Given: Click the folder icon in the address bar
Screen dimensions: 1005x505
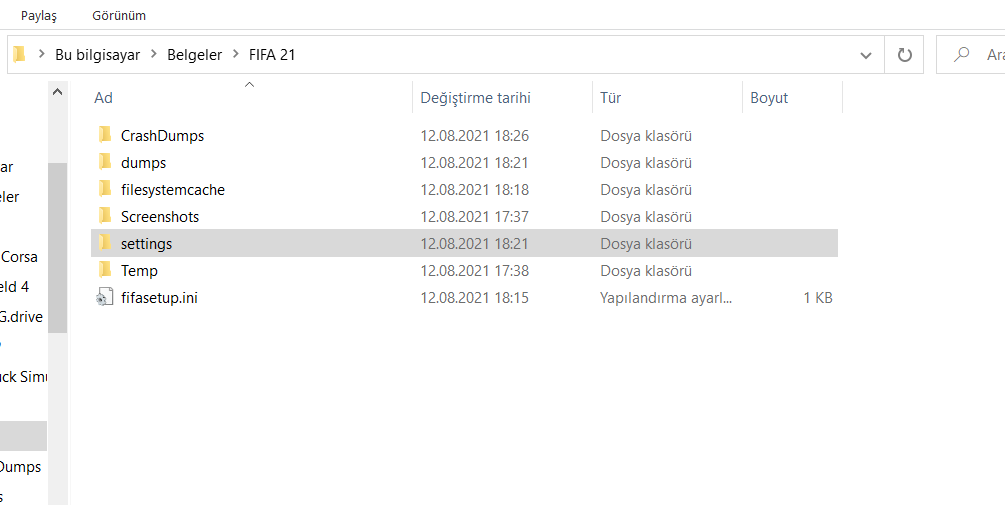Looking at the screenshot, I should (x=19, y=54).
